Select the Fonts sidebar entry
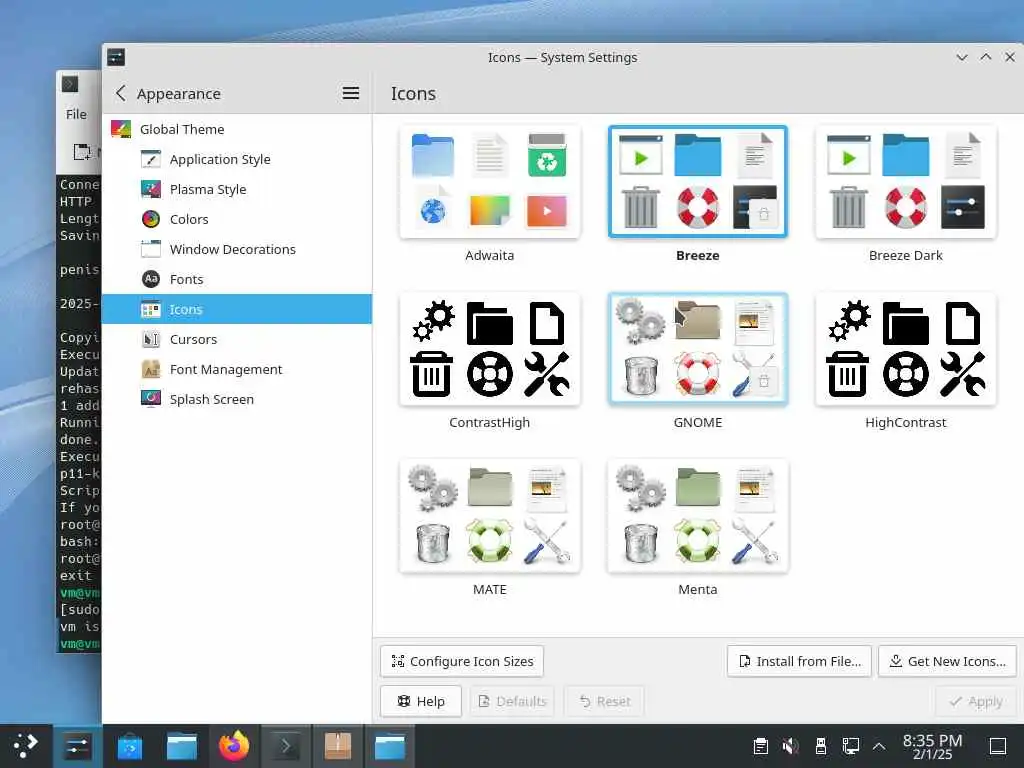 [237, 280]
